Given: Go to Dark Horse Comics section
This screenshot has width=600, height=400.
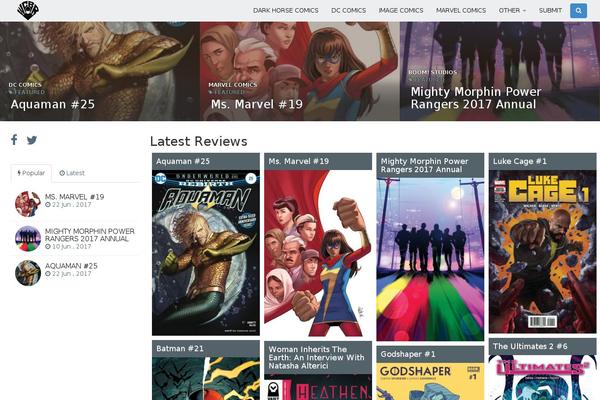Looking at the screenshot, I should 285,10.
